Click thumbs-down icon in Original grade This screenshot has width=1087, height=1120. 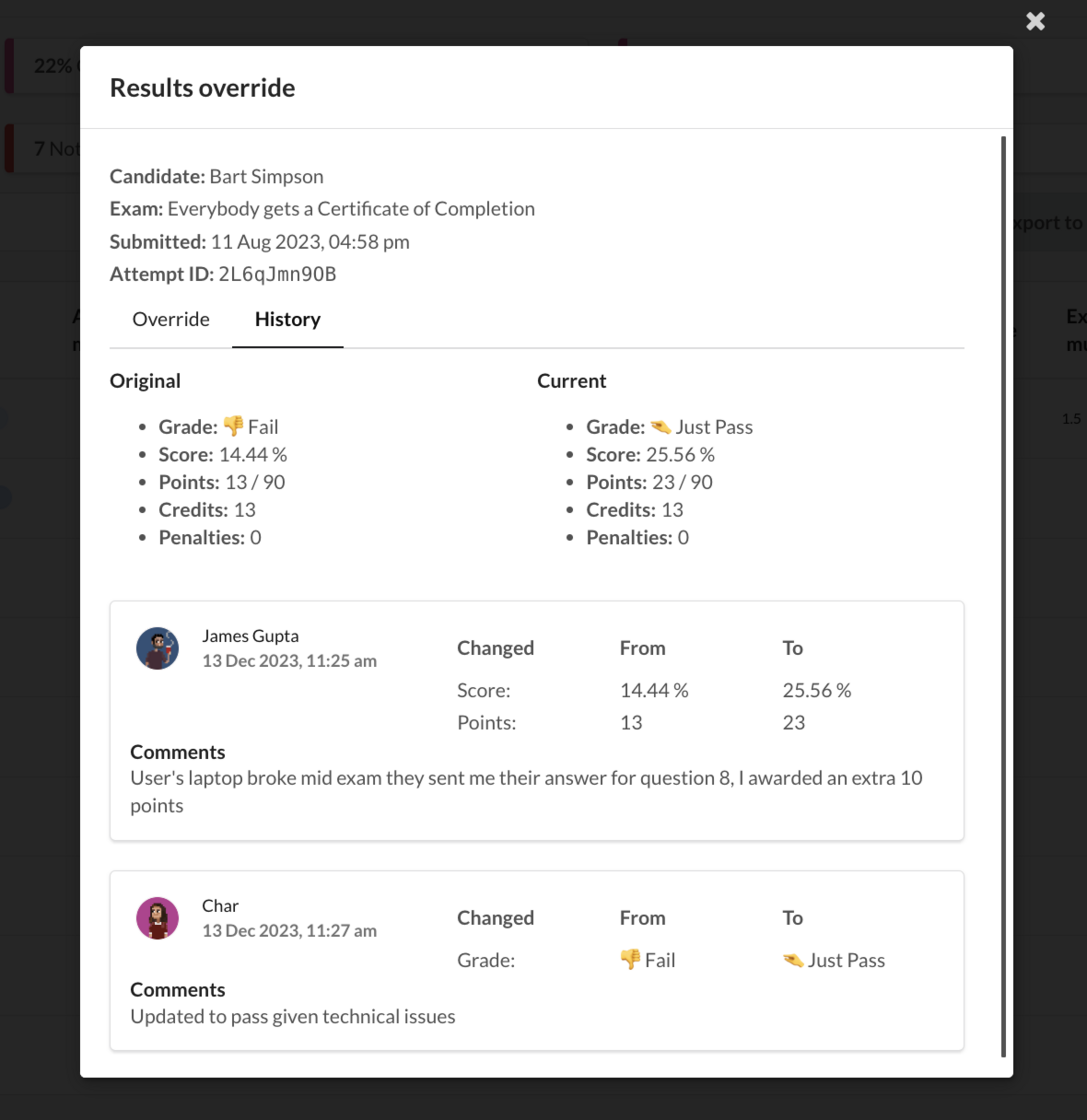233,427
